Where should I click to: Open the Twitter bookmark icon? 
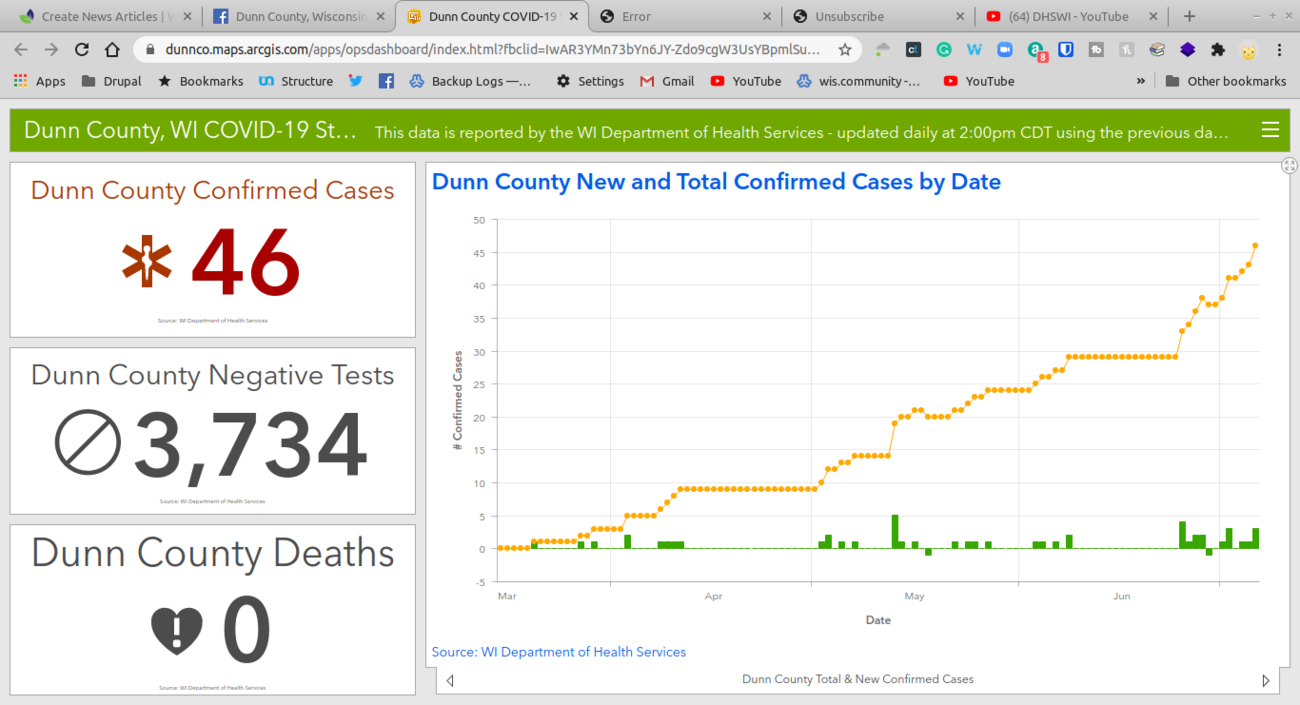(x=355, y=81)
